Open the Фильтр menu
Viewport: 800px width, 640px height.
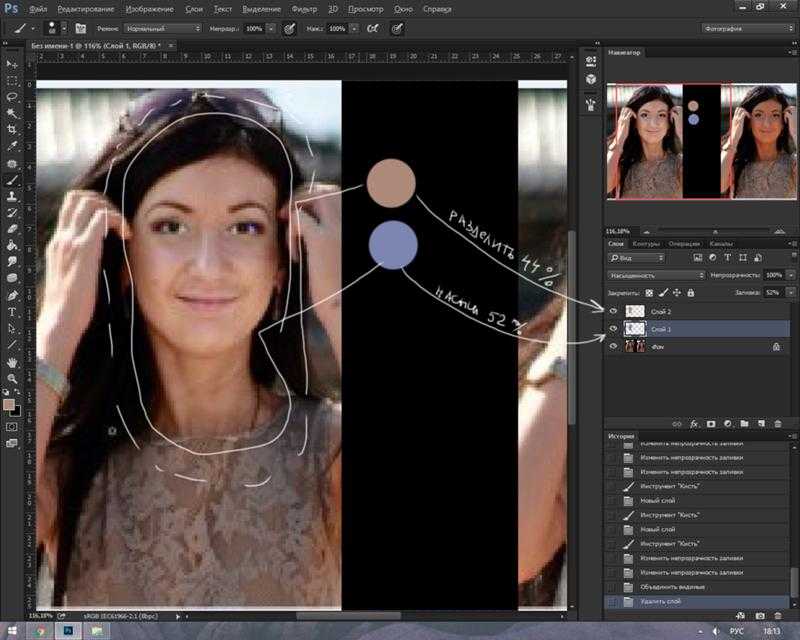coord(304,9)
